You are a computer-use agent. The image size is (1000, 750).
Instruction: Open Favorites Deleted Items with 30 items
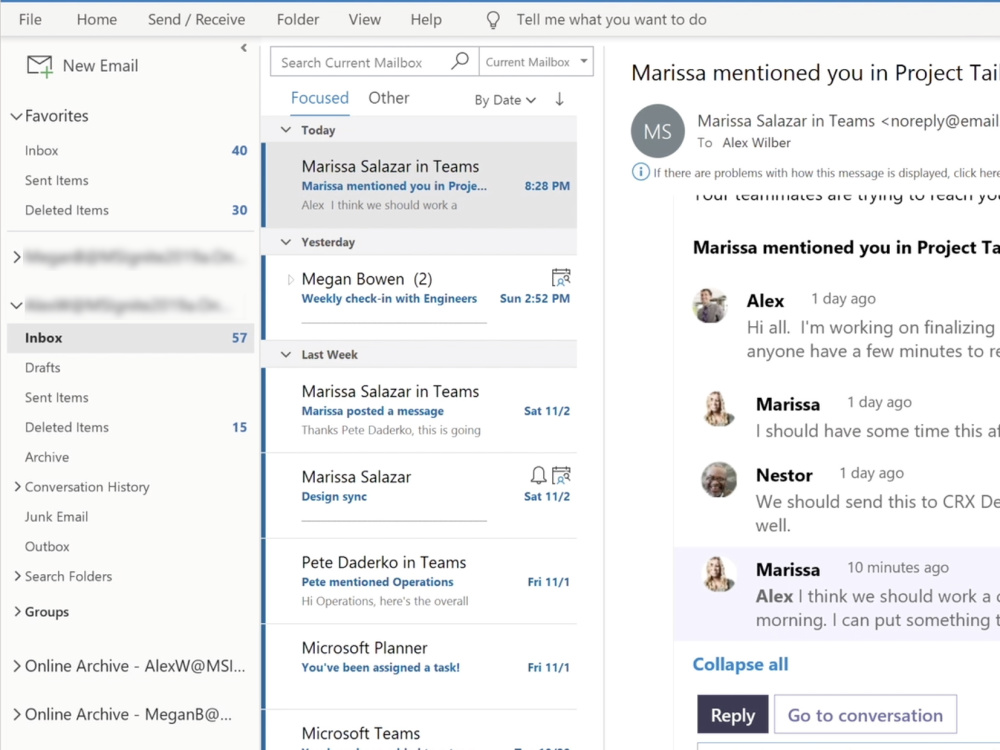click(131, 210)
